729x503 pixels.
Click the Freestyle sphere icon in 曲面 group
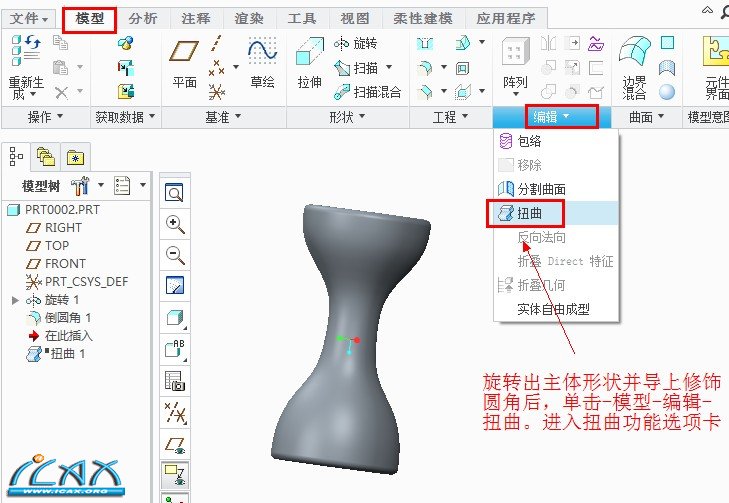[x=667, y=92]
